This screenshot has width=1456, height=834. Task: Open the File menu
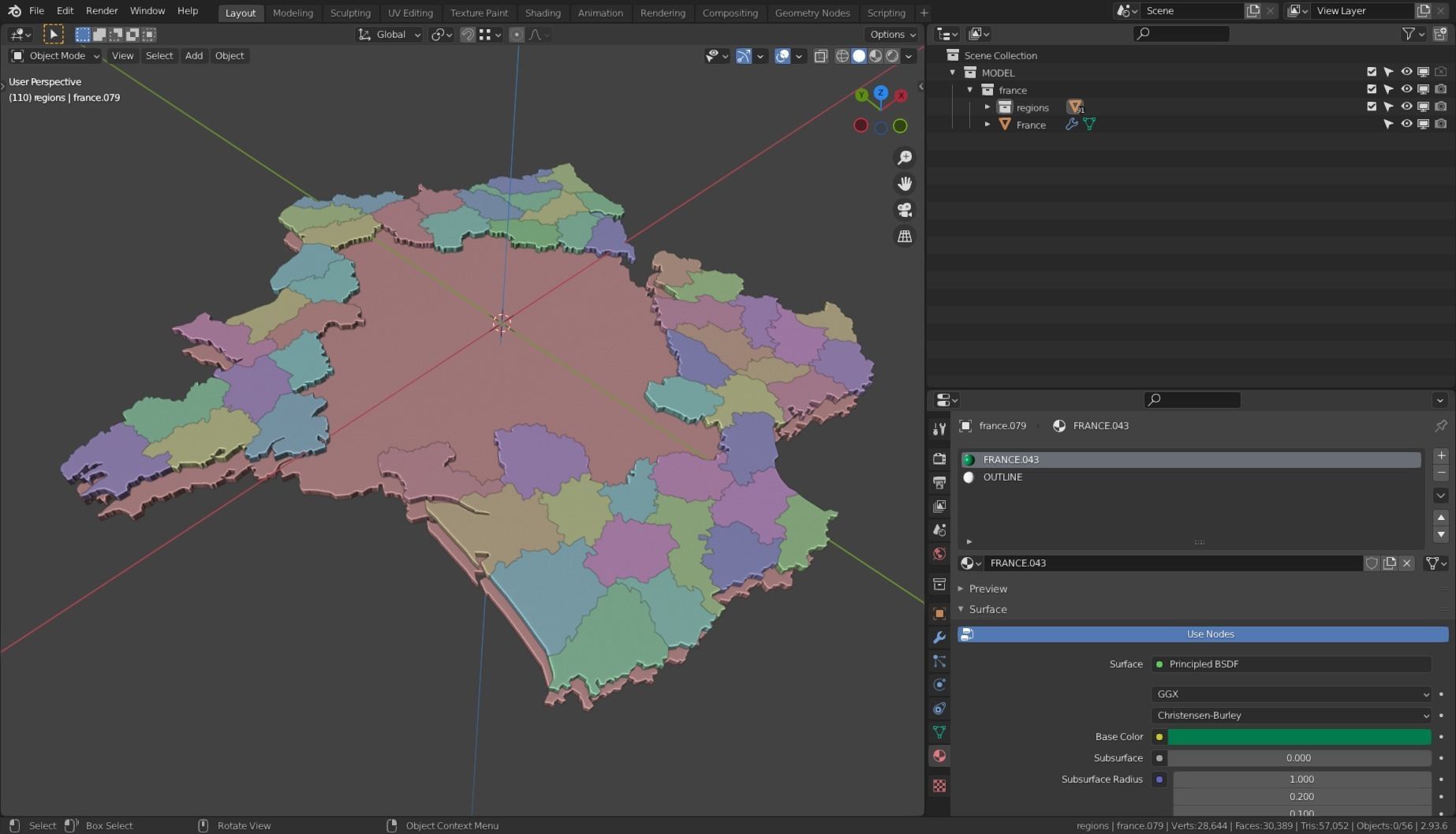pyautogui.click(x=36, y=11)
